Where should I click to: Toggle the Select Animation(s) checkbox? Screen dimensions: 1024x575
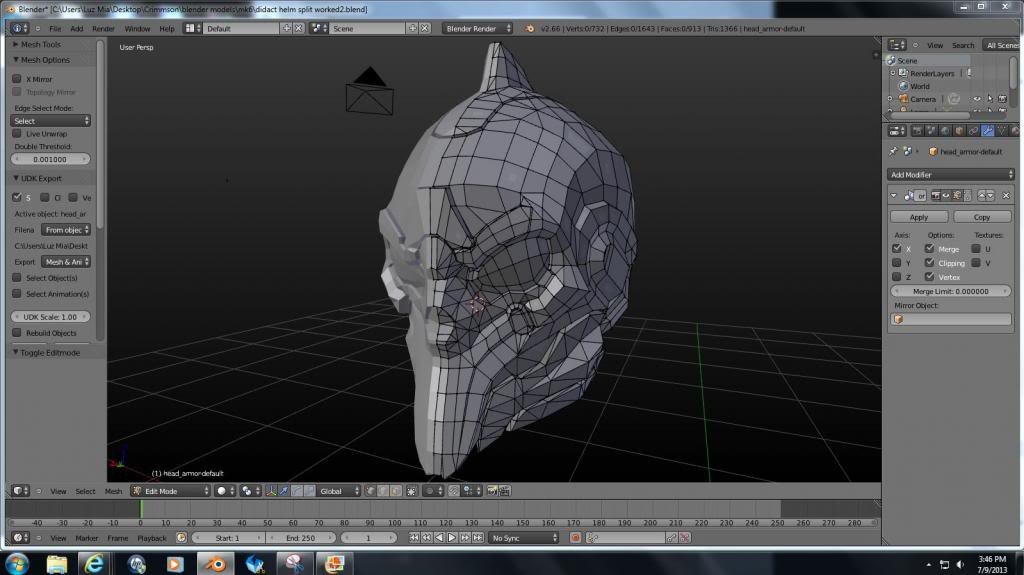(x=17, y=293)
